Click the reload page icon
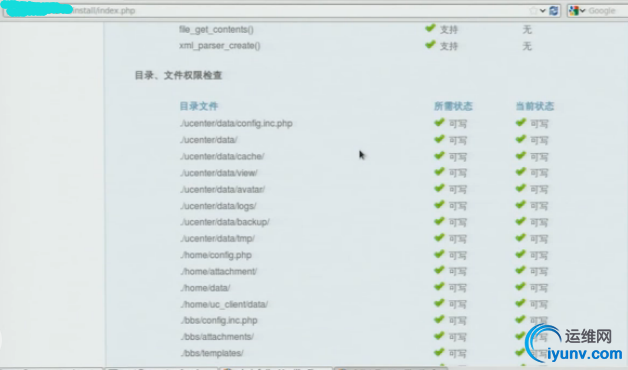Viewport: 628px width, 370px height. (554, 11)
